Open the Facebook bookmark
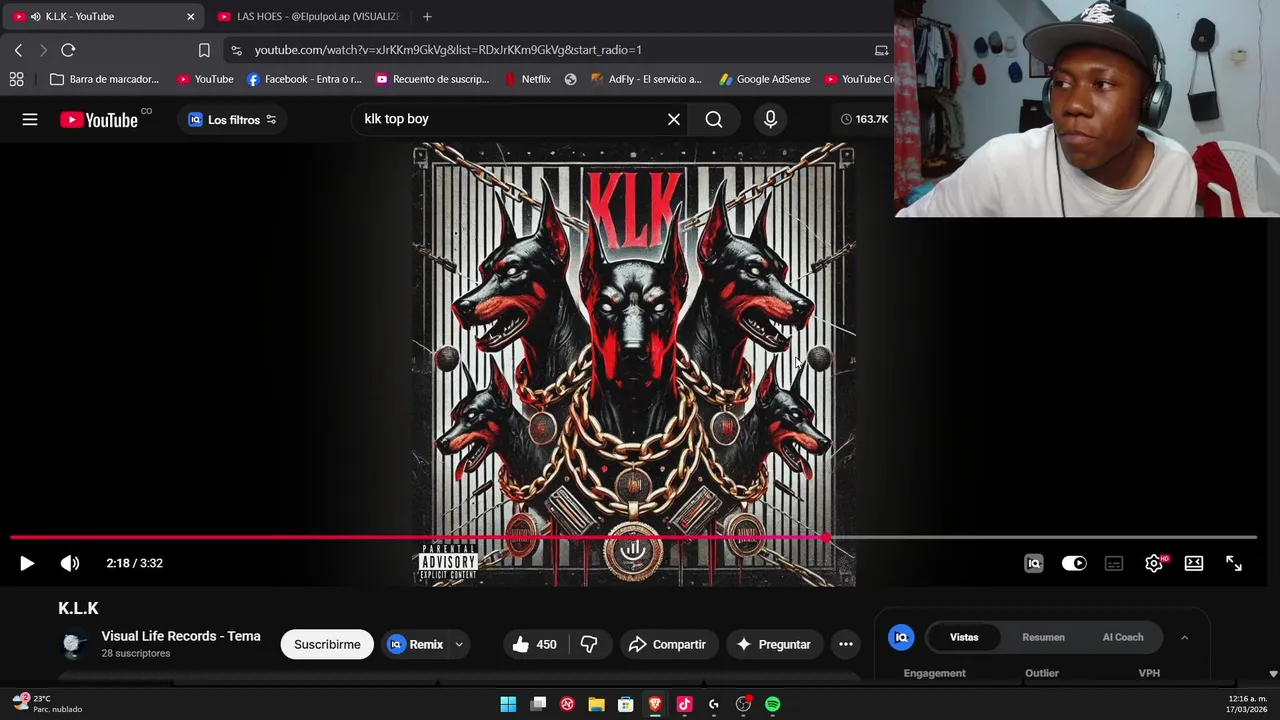This screenshot has width=1280, height=720. pyautogui.click(x=304, y=79)
